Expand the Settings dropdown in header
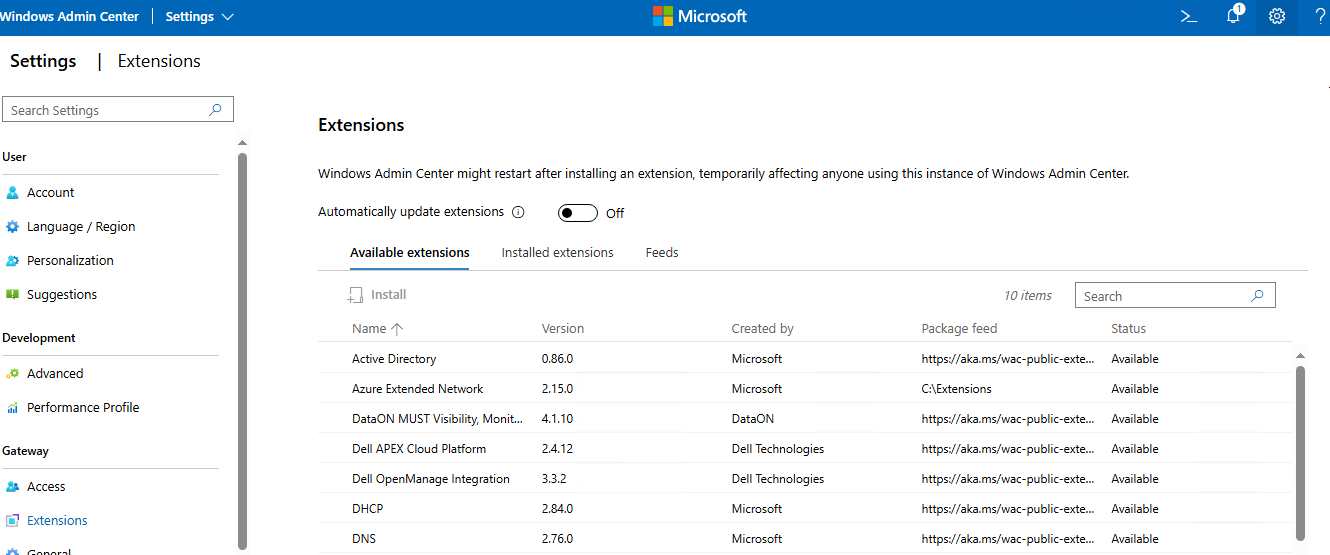 198,16
